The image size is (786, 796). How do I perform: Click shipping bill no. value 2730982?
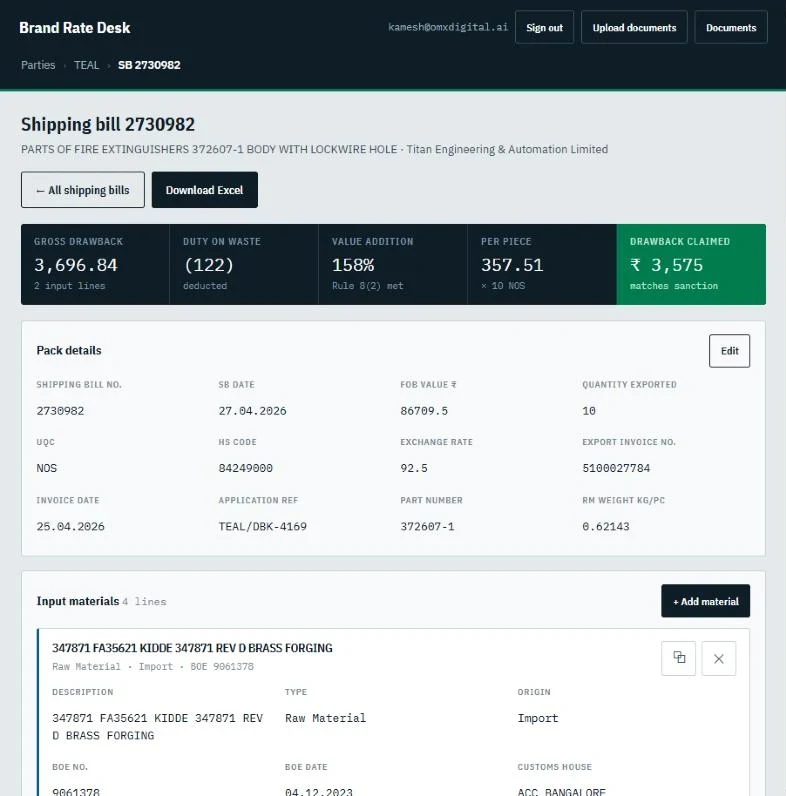pyautogui.click(x=60, y=411)
